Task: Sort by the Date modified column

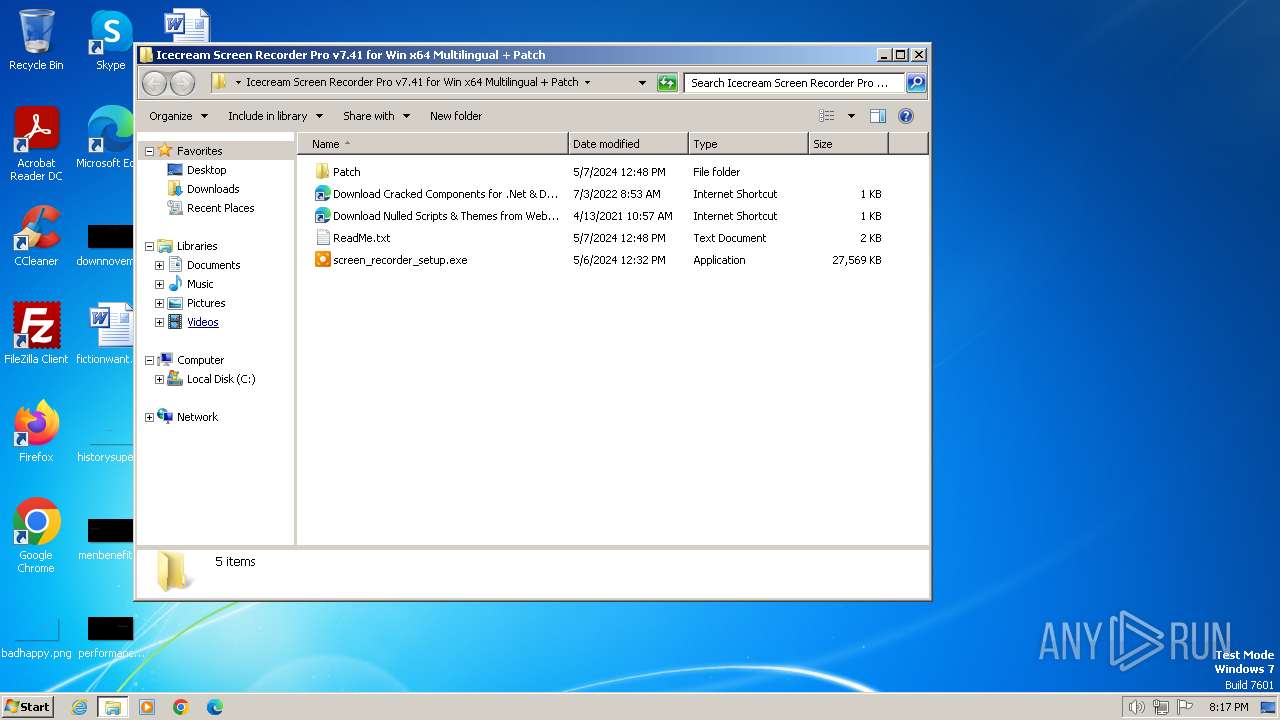Action: click(x=628, y=144)
